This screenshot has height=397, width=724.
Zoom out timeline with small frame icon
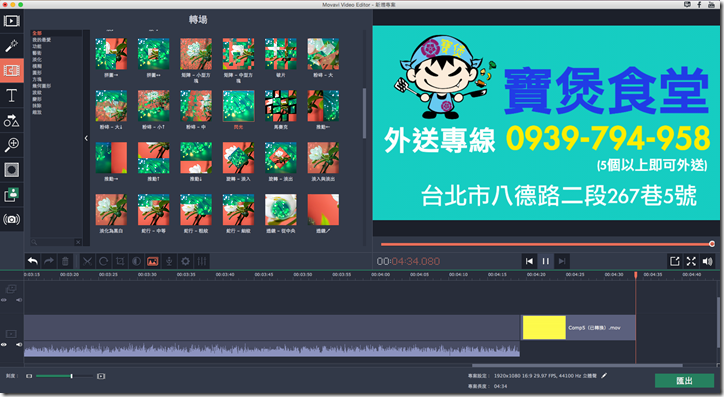point(29,376)
